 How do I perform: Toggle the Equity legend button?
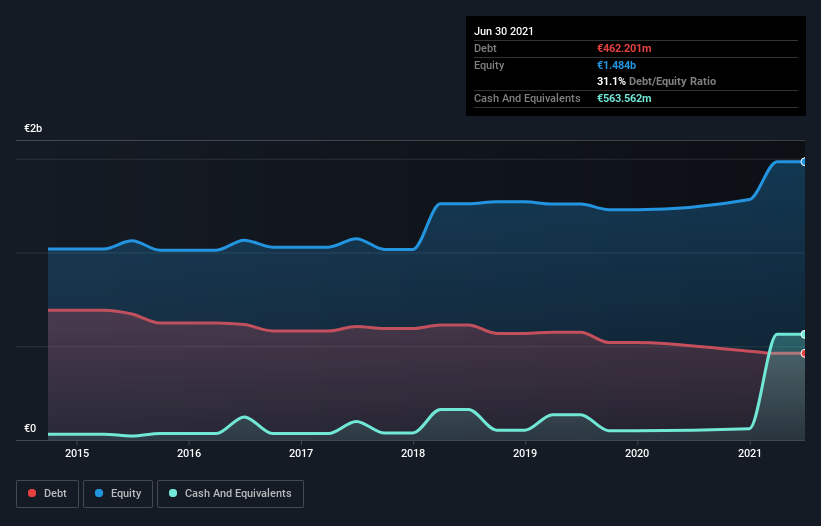tap(118, 494)
